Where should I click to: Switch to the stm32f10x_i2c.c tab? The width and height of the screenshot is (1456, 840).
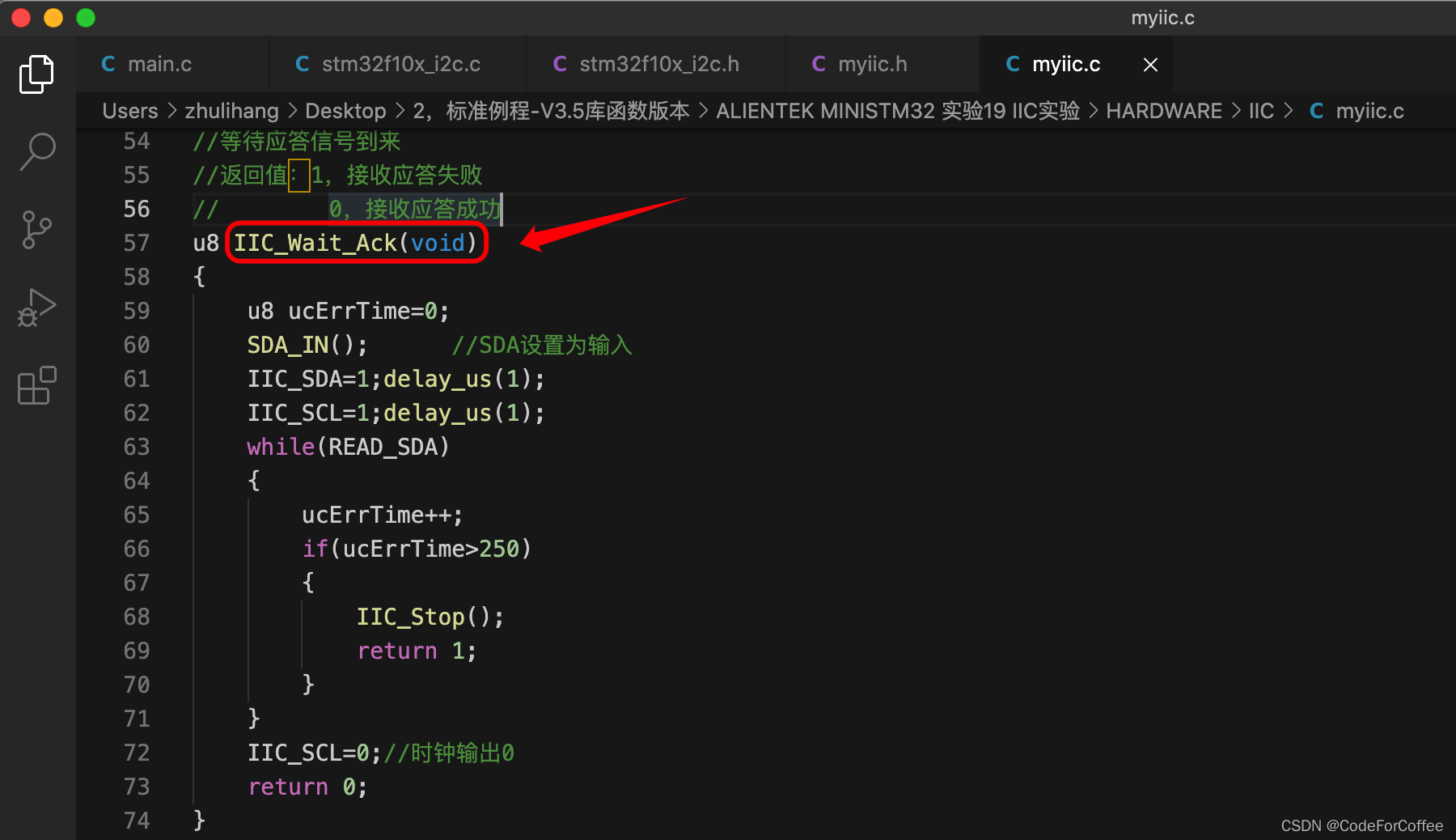click(x=400, y=65)
